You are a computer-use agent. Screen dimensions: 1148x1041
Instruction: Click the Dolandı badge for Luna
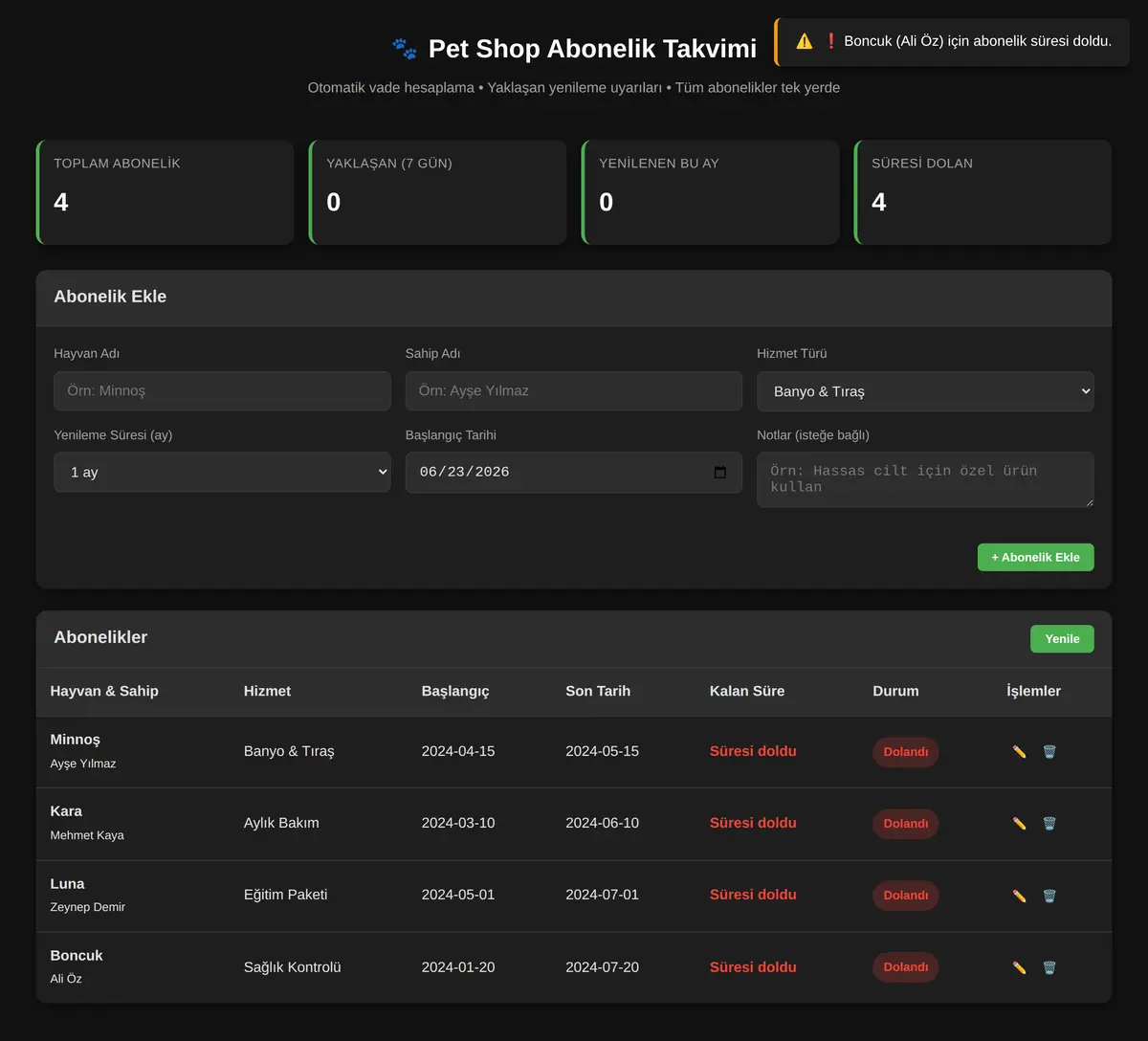(906, 896)
